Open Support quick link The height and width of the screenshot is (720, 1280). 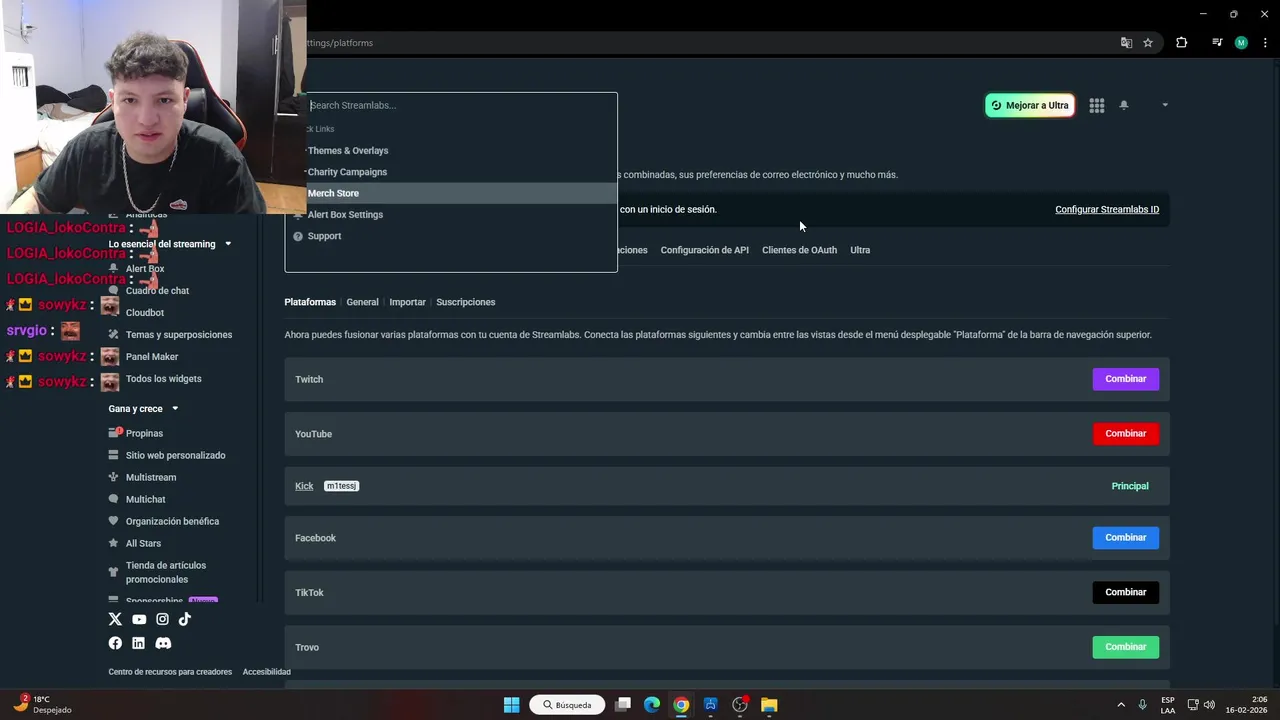click(324, 236)
